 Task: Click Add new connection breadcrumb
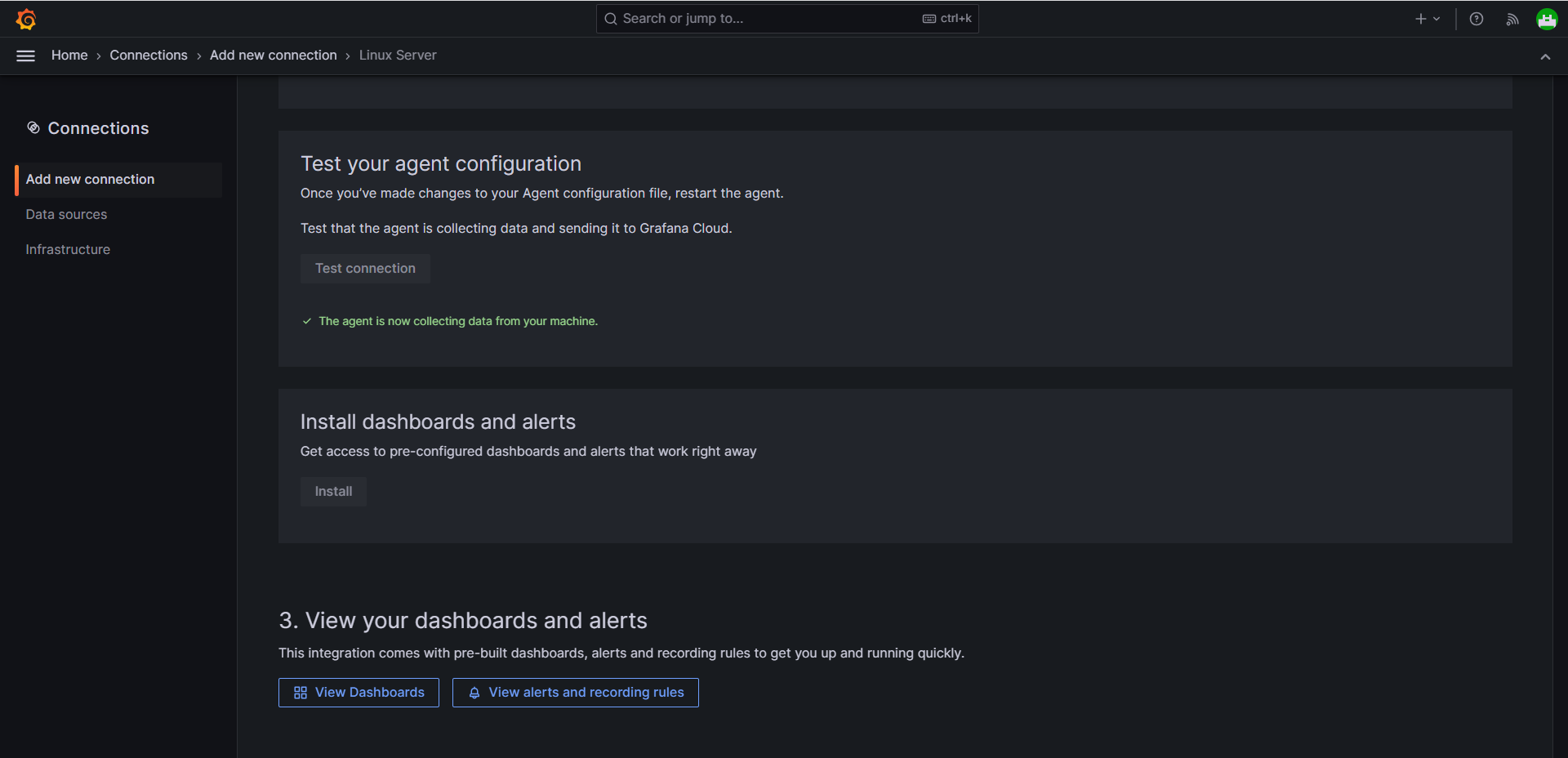[x=274, y=56]
